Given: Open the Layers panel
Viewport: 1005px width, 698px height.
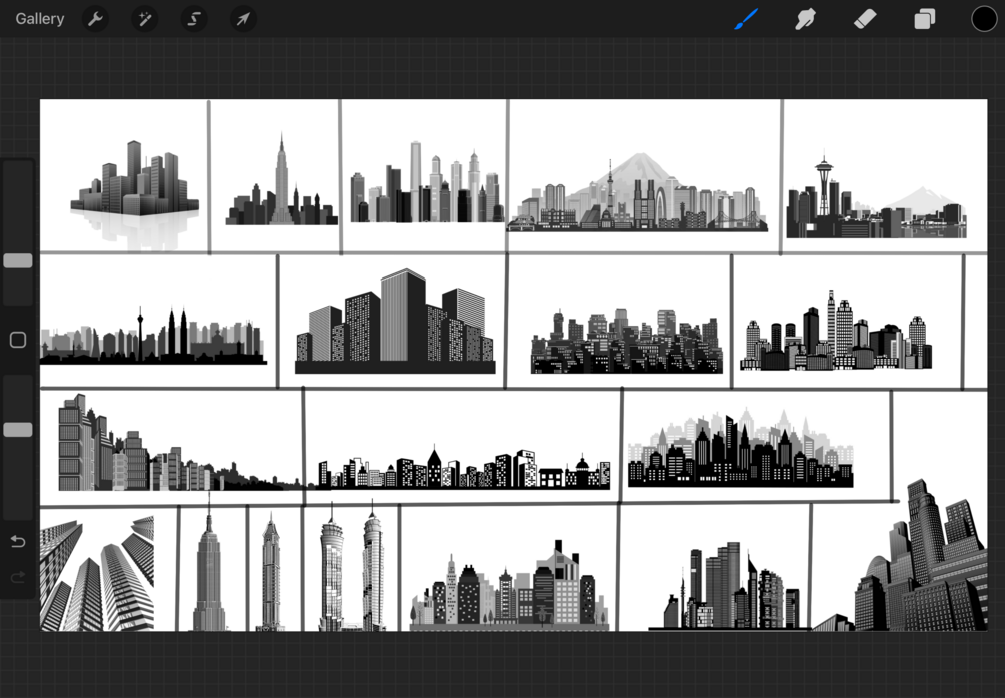Looking at the screenshot, I should pyautogui.click(x=923, y=18).
